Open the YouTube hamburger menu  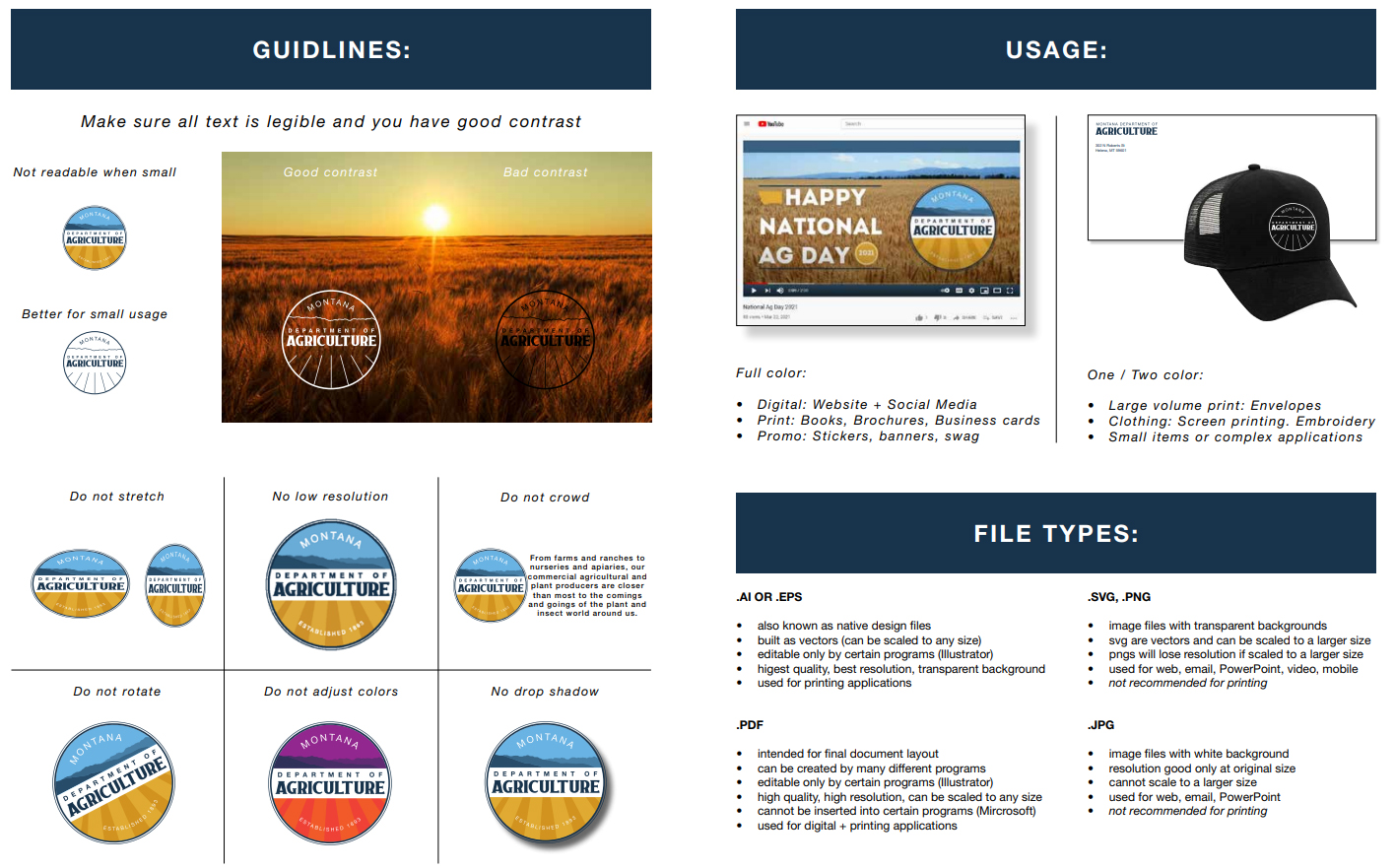749,124
